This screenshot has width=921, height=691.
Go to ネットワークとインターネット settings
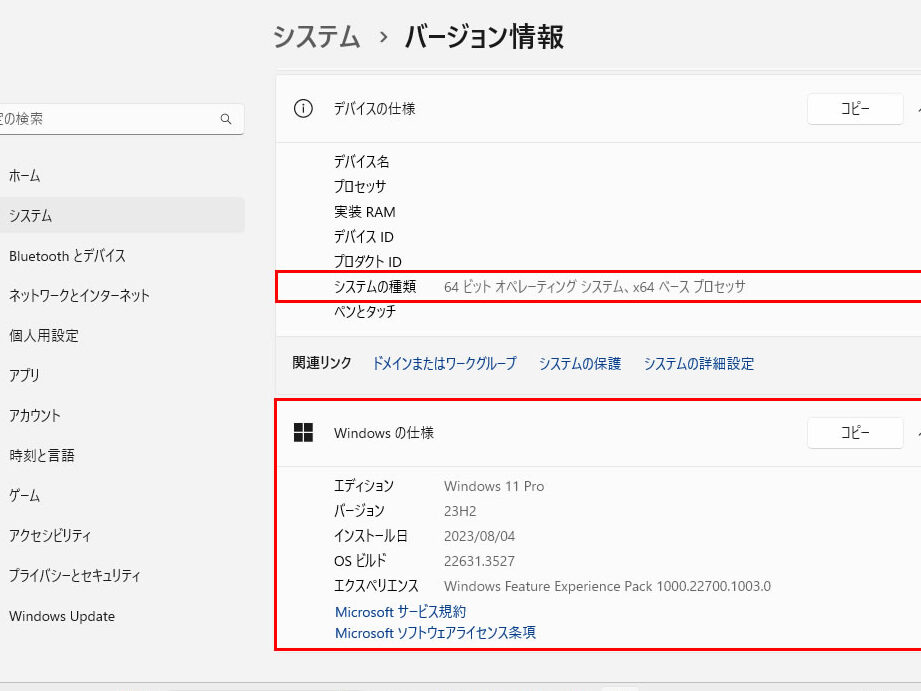click(79, 296)
